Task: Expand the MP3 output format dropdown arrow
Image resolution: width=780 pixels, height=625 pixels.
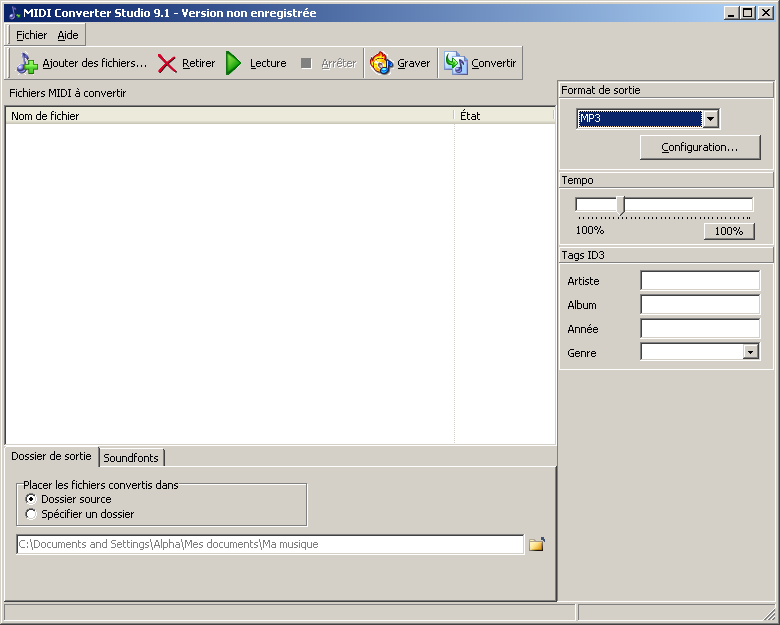Action: (710, 119)
